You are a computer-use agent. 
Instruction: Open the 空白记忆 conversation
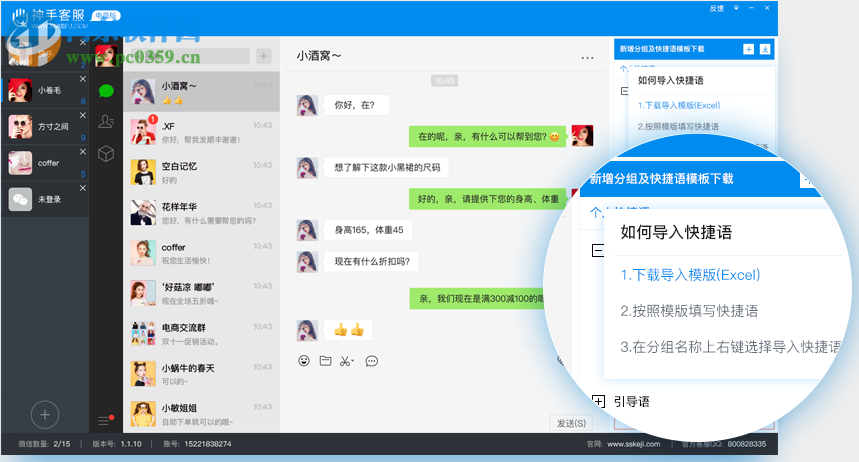pyautogui.click(x=202, y=173)
